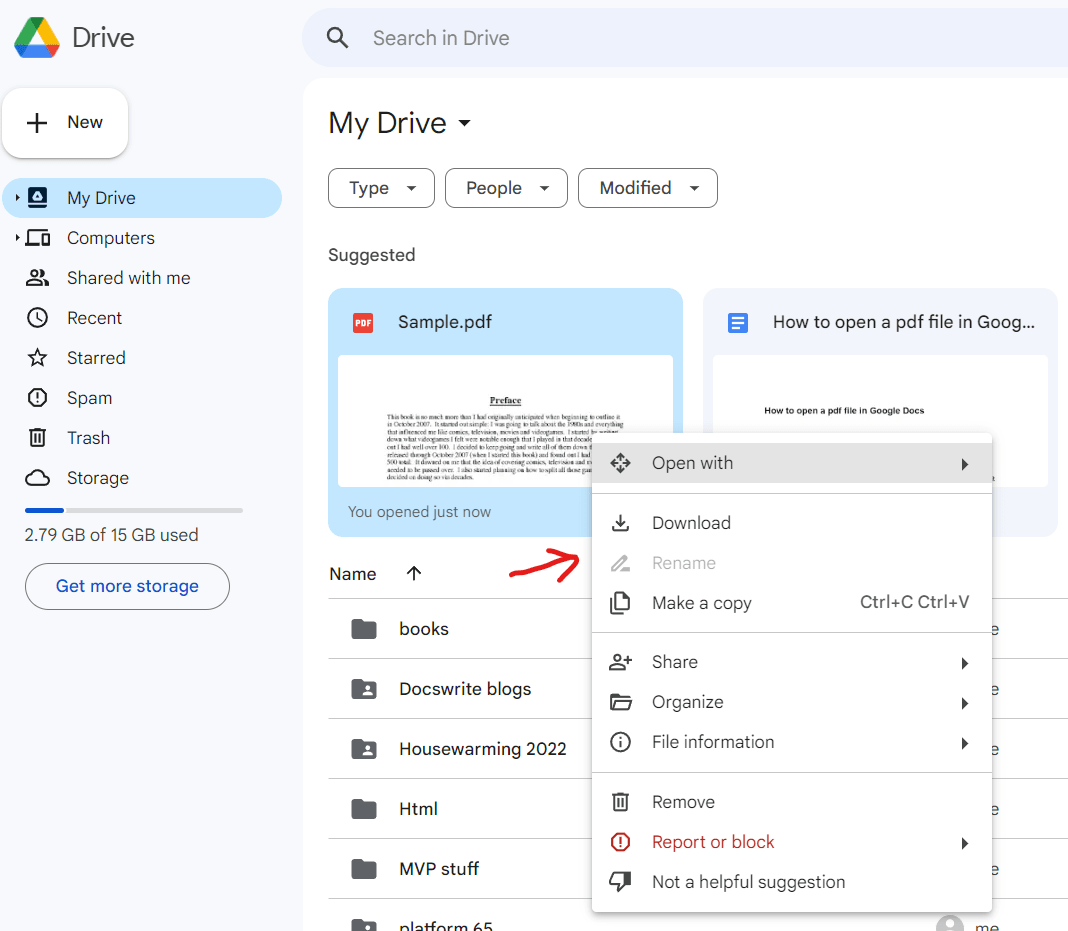Select Download from the context menu

click(691, 522)
